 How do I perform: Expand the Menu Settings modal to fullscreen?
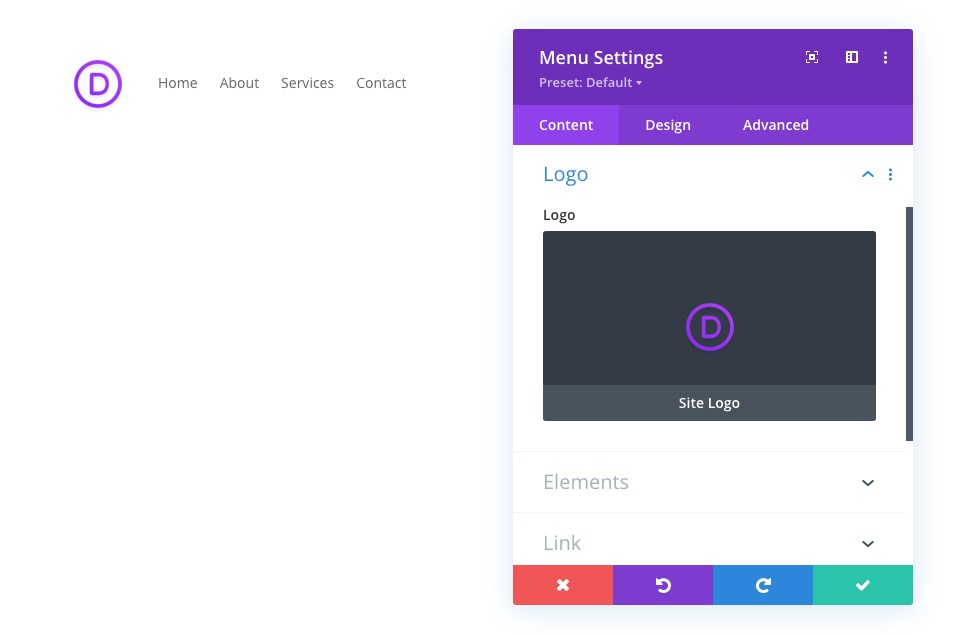811,57
